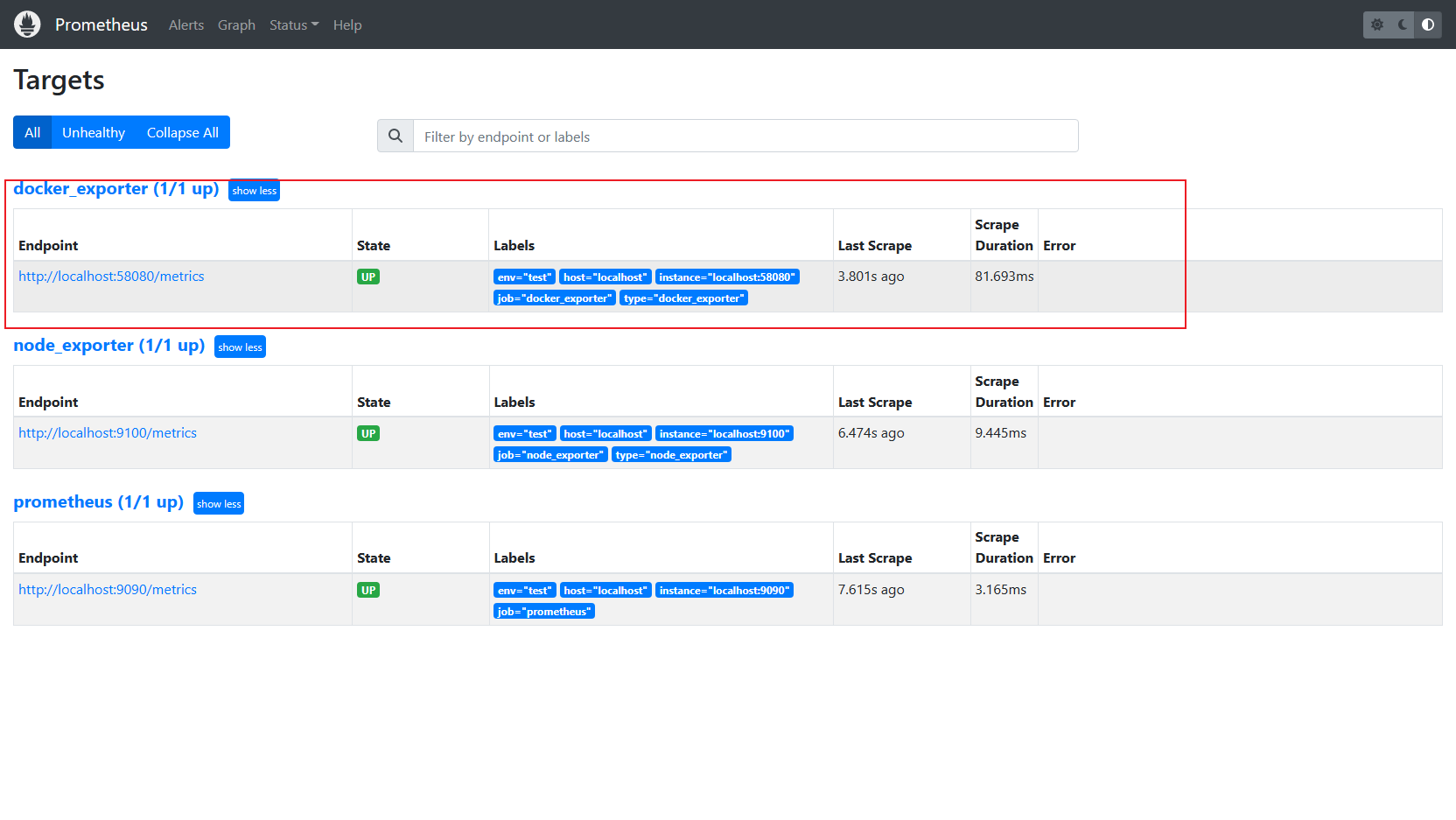Open http://localhost:58080/metrics endpoint
The height and width of the screenshot is (820, 1456).
tap(111, 277)
